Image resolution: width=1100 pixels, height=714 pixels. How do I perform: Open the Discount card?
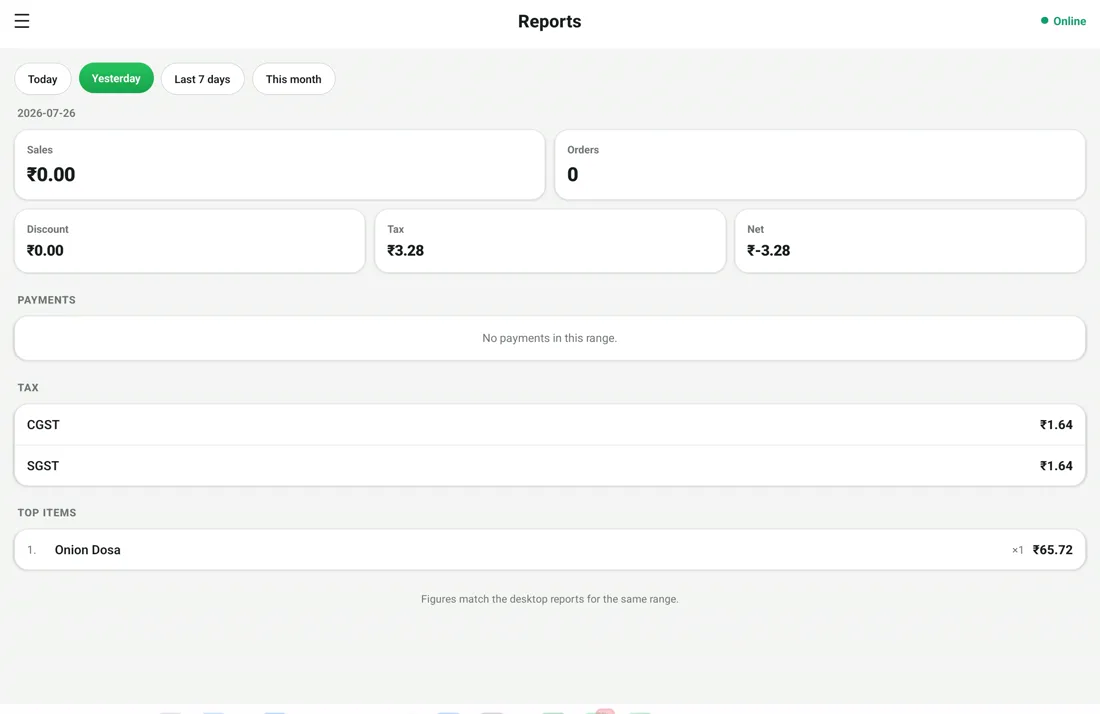point(189,241)
